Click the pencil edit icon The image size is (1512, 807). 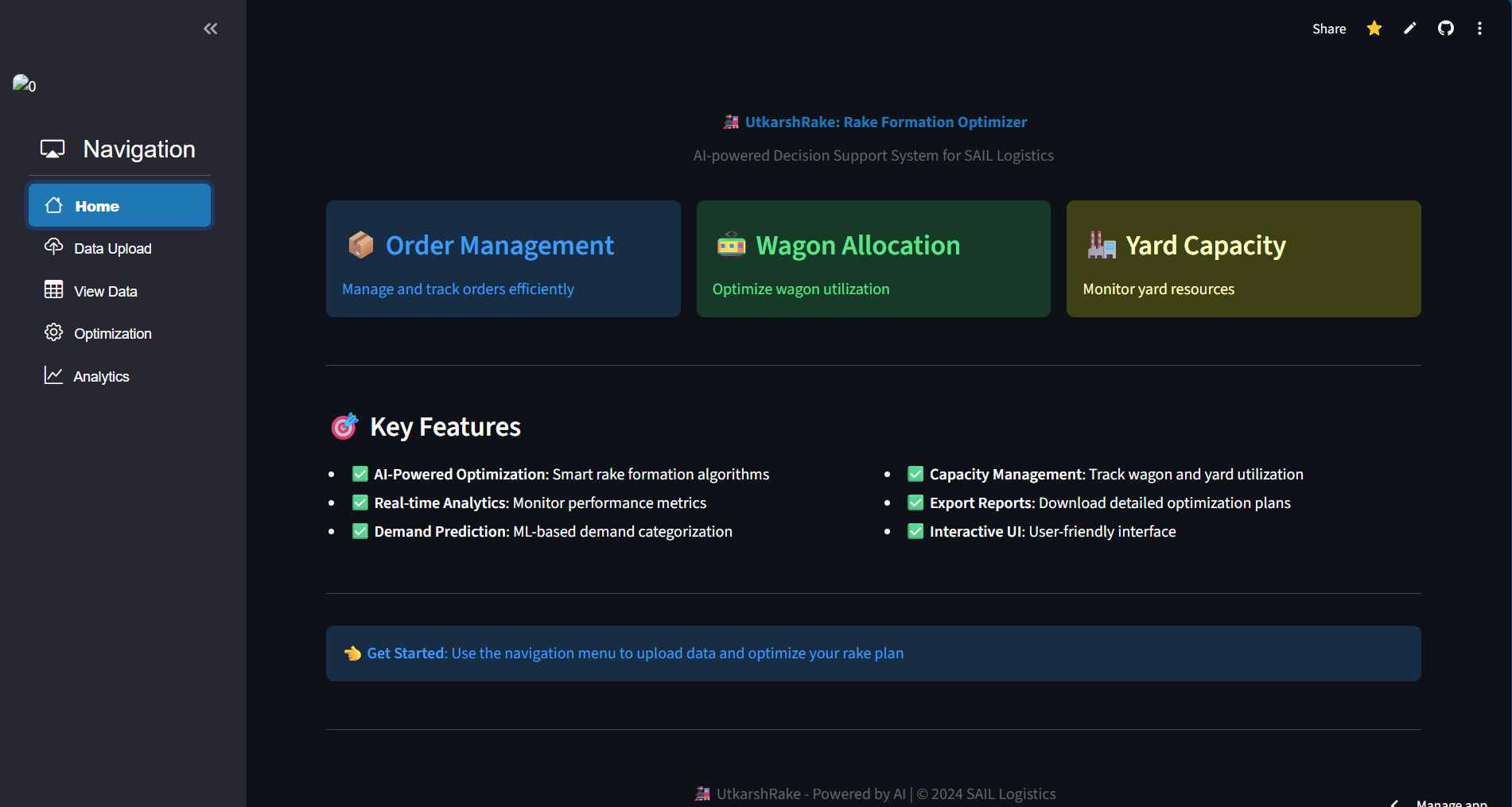[x=1410, y=29]
